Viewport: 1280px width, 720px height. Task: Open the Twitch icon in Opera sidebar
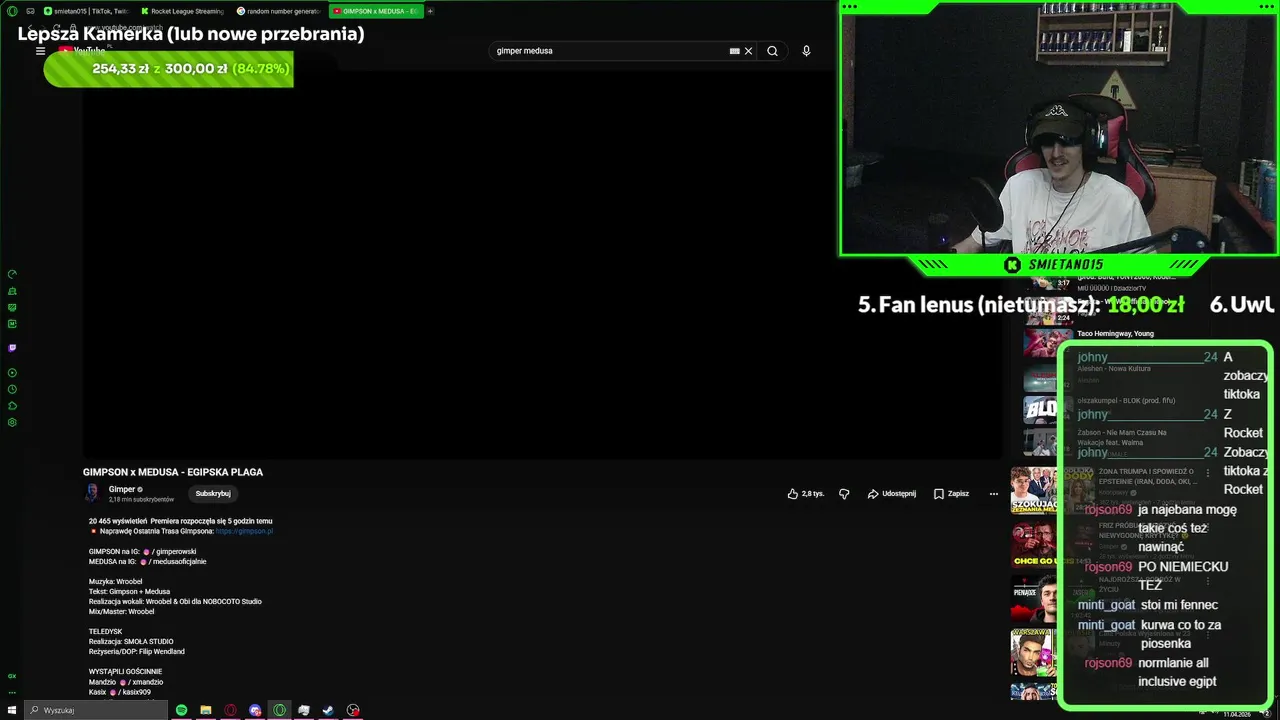pos(12,348)
